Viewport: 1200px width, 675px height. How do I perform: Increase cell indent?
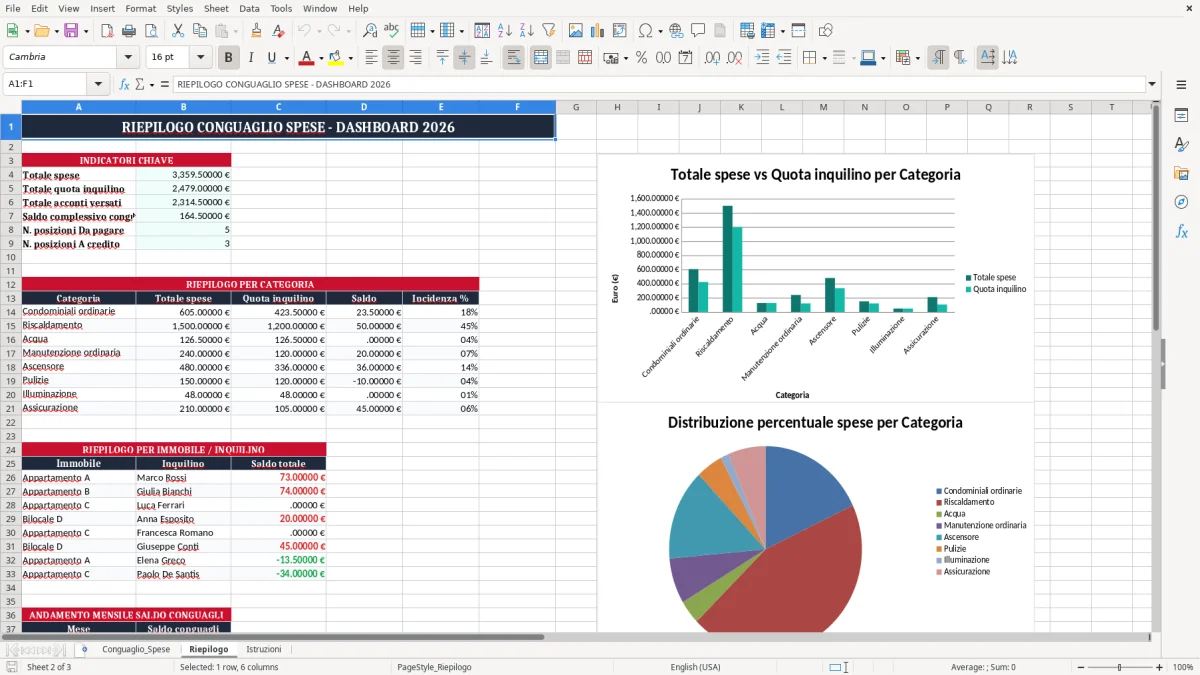point(762,57)
